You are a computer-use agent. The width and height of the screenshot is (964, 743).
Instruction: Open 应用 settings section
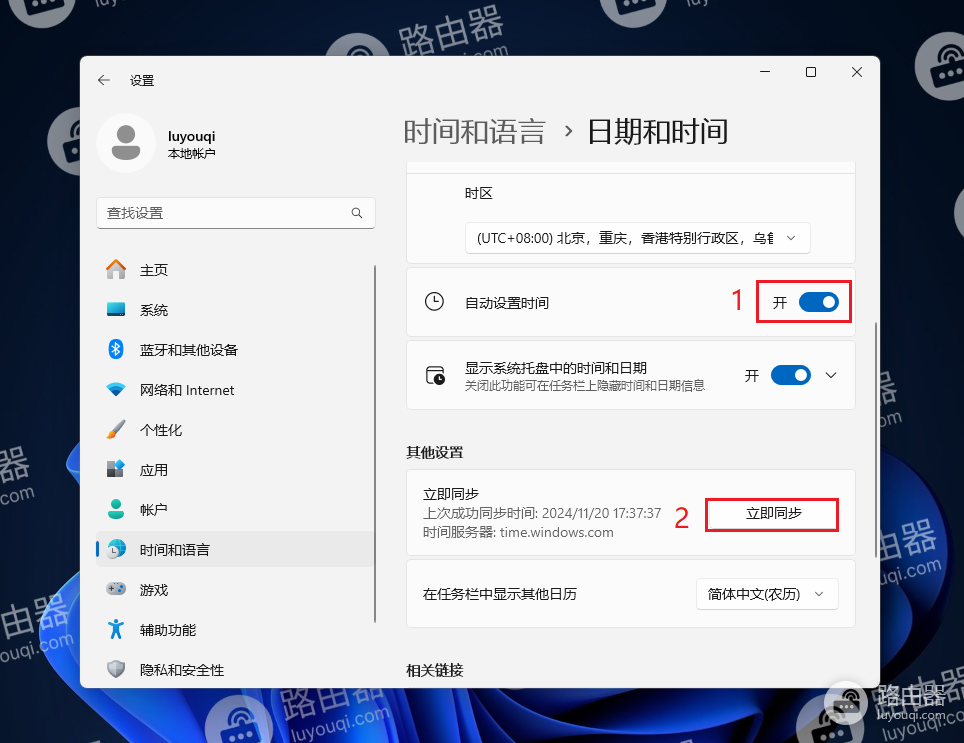click(235, 470)
